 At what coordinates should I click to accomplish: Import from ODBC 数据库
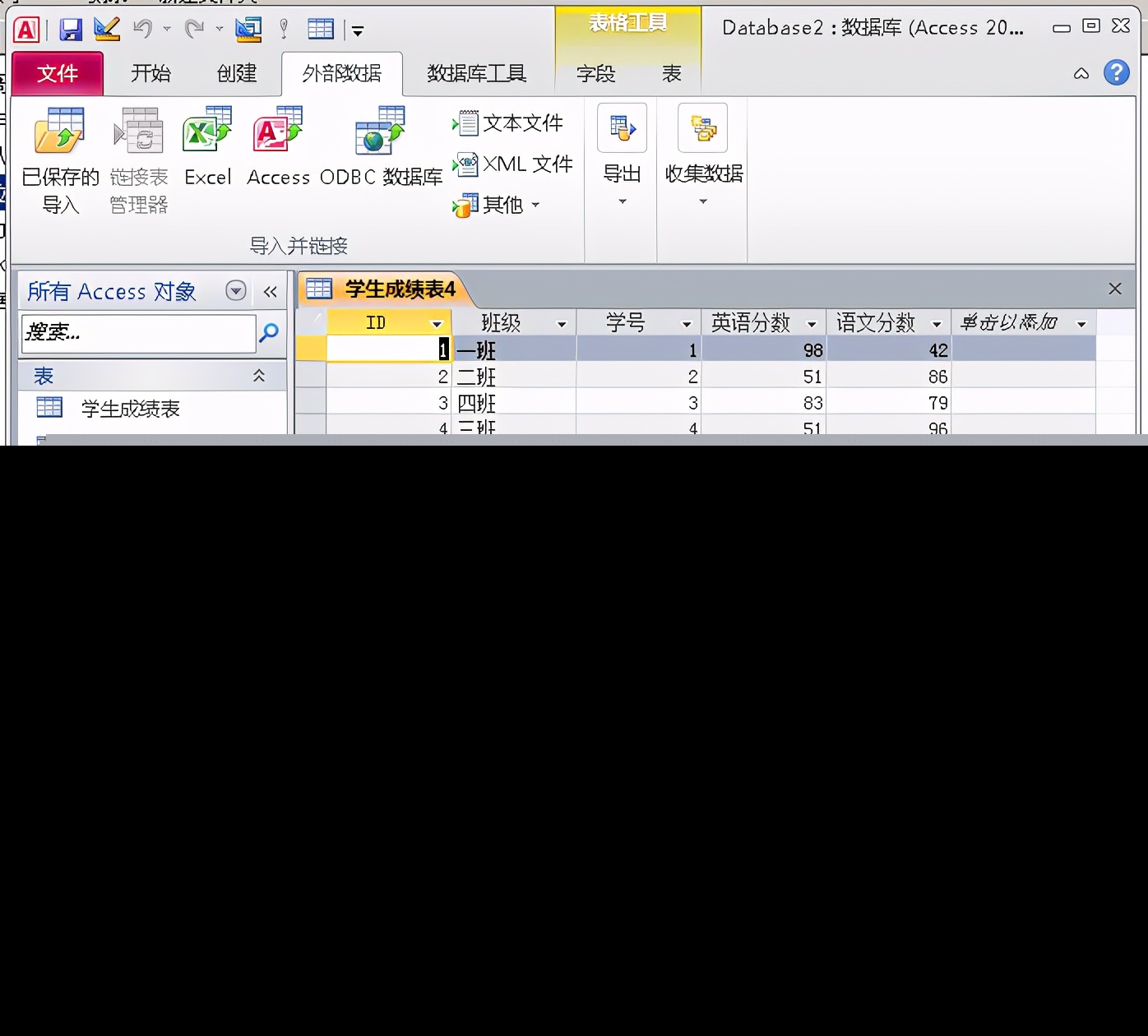click(381, 146)
